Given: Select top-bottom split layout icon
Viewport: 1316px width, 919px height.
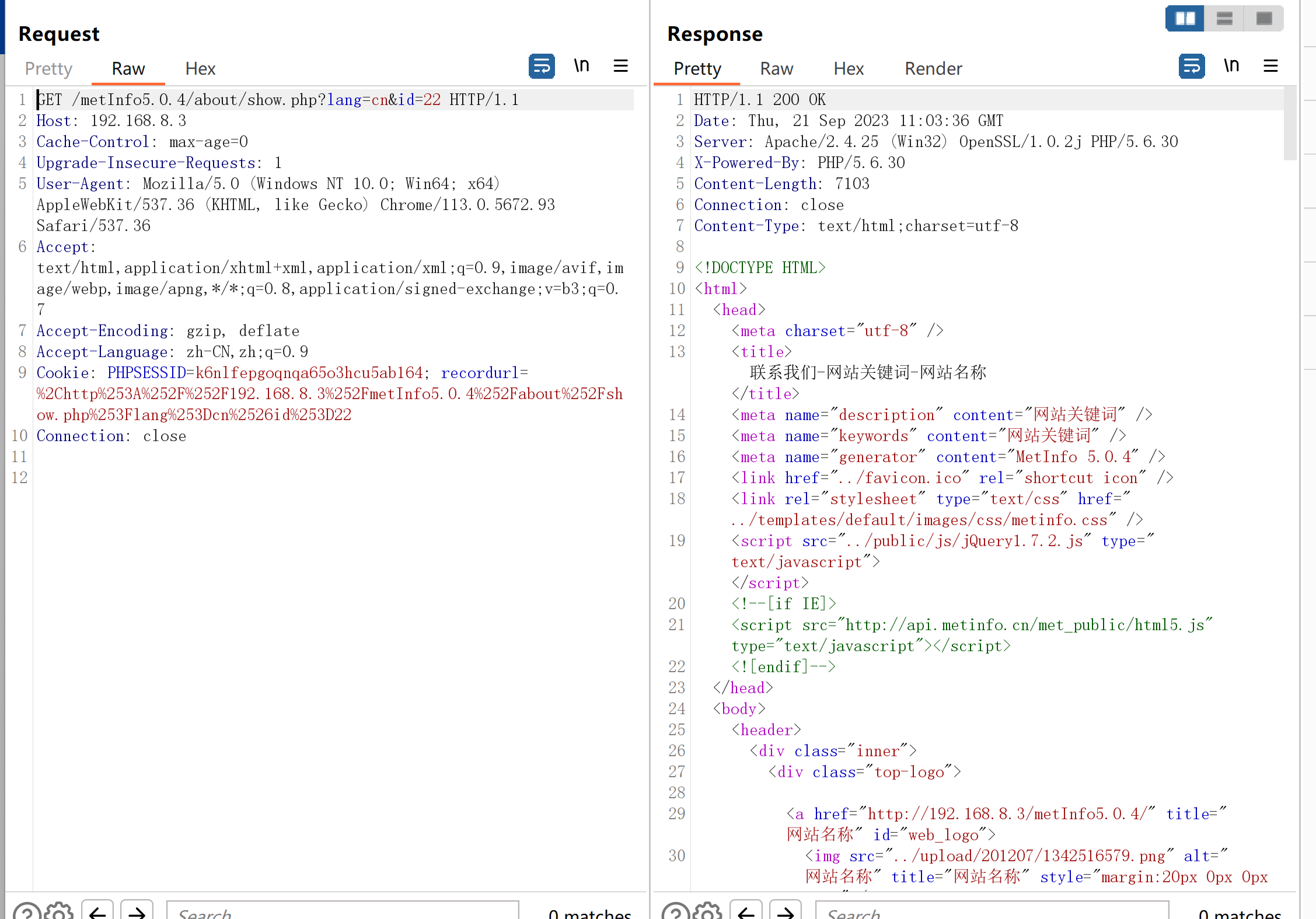Looking at the screenshot, I should 1224,19.
